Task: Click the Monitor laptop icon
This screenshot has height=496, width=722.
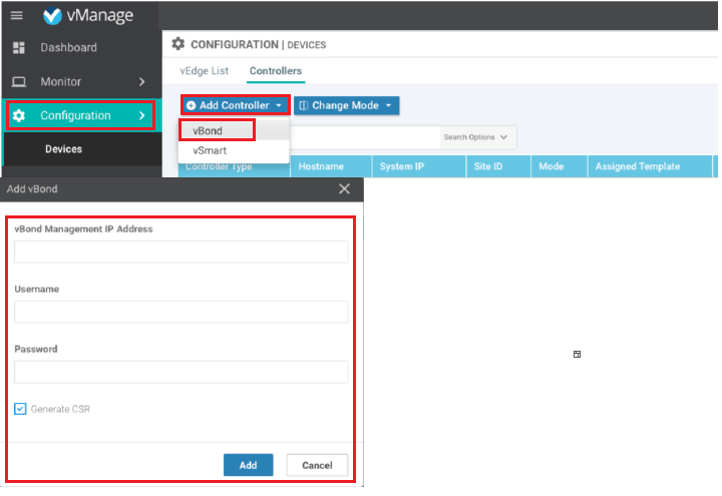Action: point(19,82)
